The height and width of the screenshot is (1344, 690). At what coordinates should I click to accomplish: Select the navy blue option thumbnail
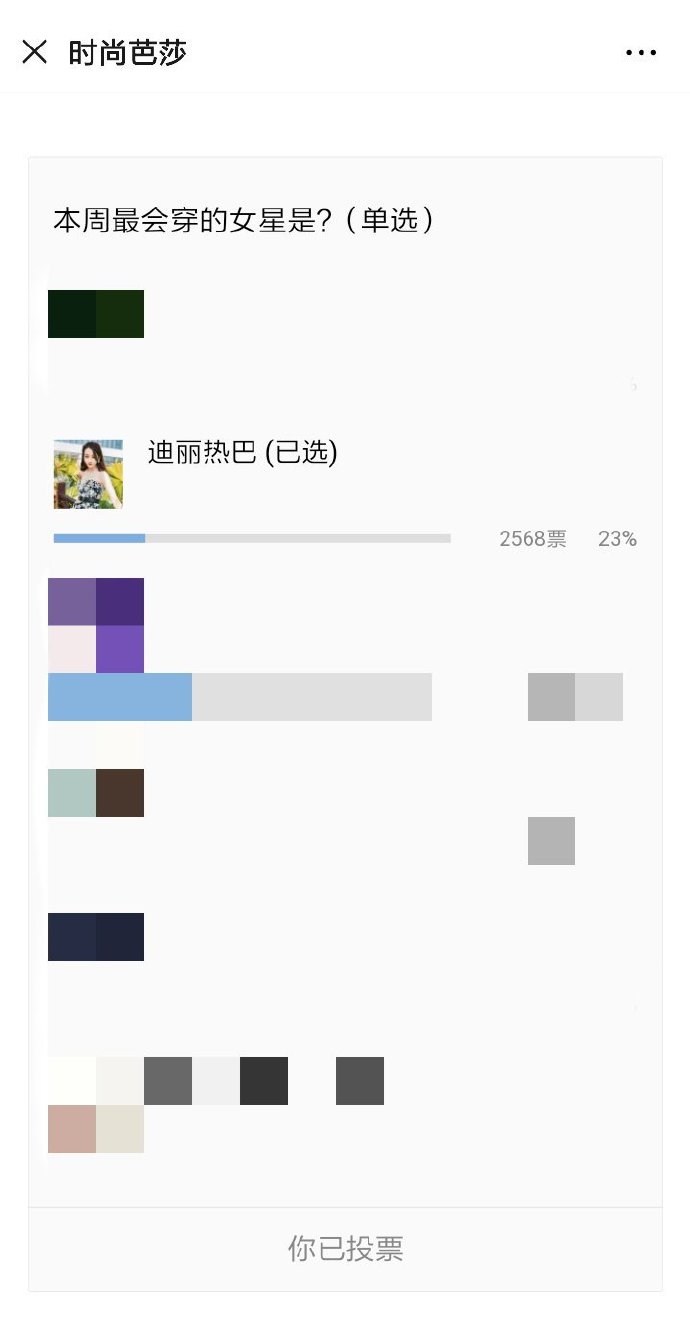pyautogui.click(x=96, y=937)
